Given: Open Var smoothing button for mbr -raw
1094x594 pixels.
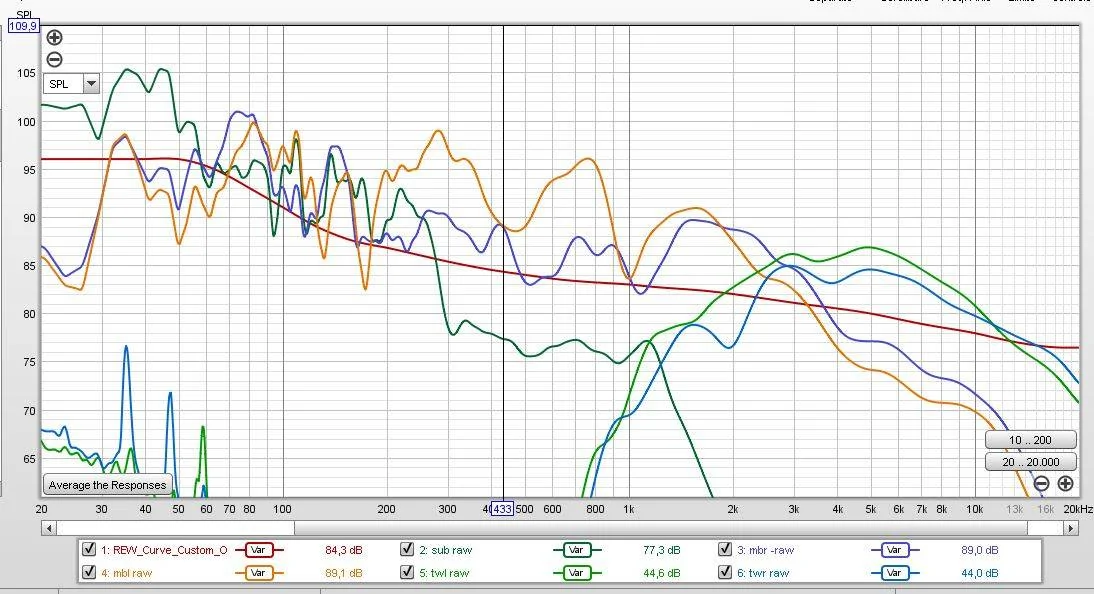Looking at the screenshot, I should (x=894, y=550).
